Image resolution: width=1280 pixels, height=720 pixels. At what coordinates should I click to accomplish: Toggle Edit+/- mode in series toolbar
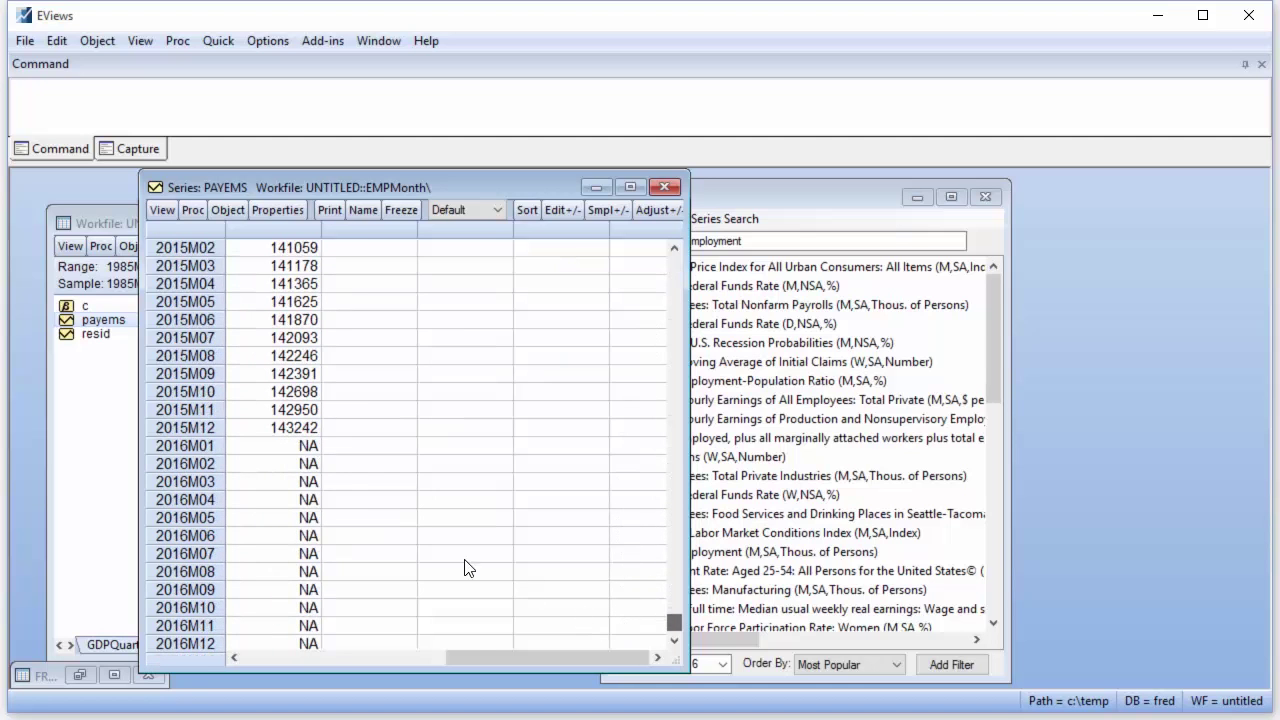click(x=562, y=210)
